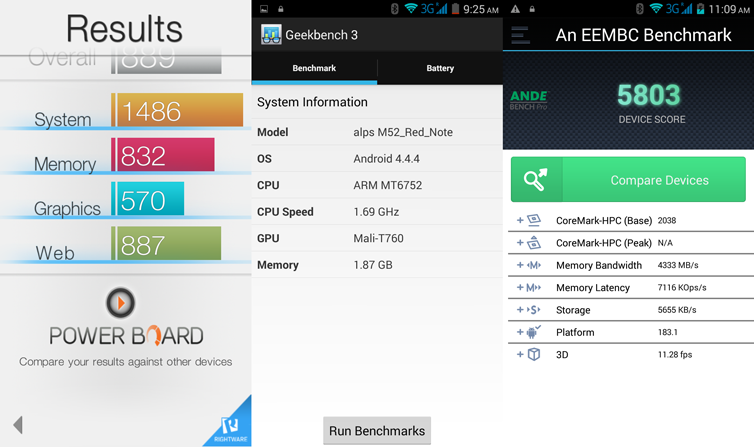Tap the pink Memory score bar
The height and width of the screenshot is (447, 754).
click(x=165, y=155)
